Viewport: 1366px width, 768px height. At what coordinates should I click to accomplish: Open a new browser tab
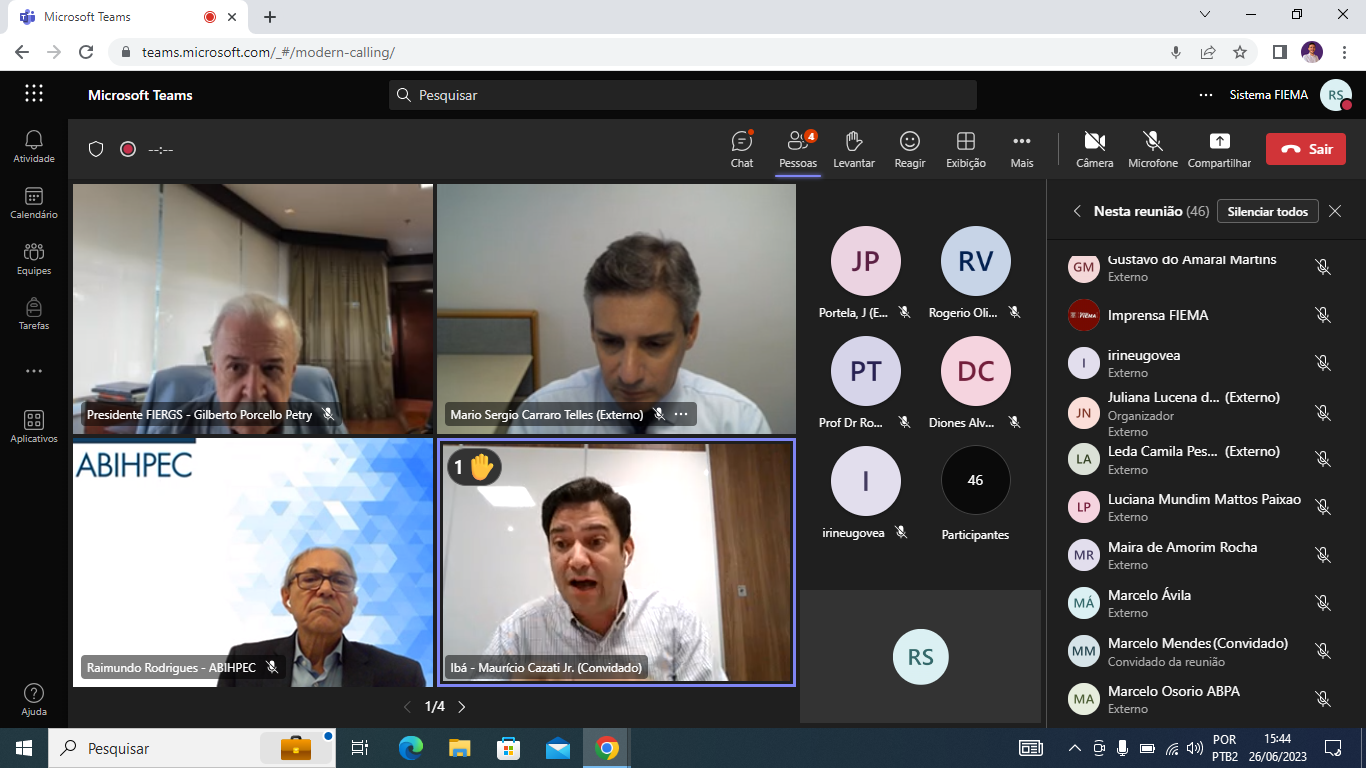[270, 17]
